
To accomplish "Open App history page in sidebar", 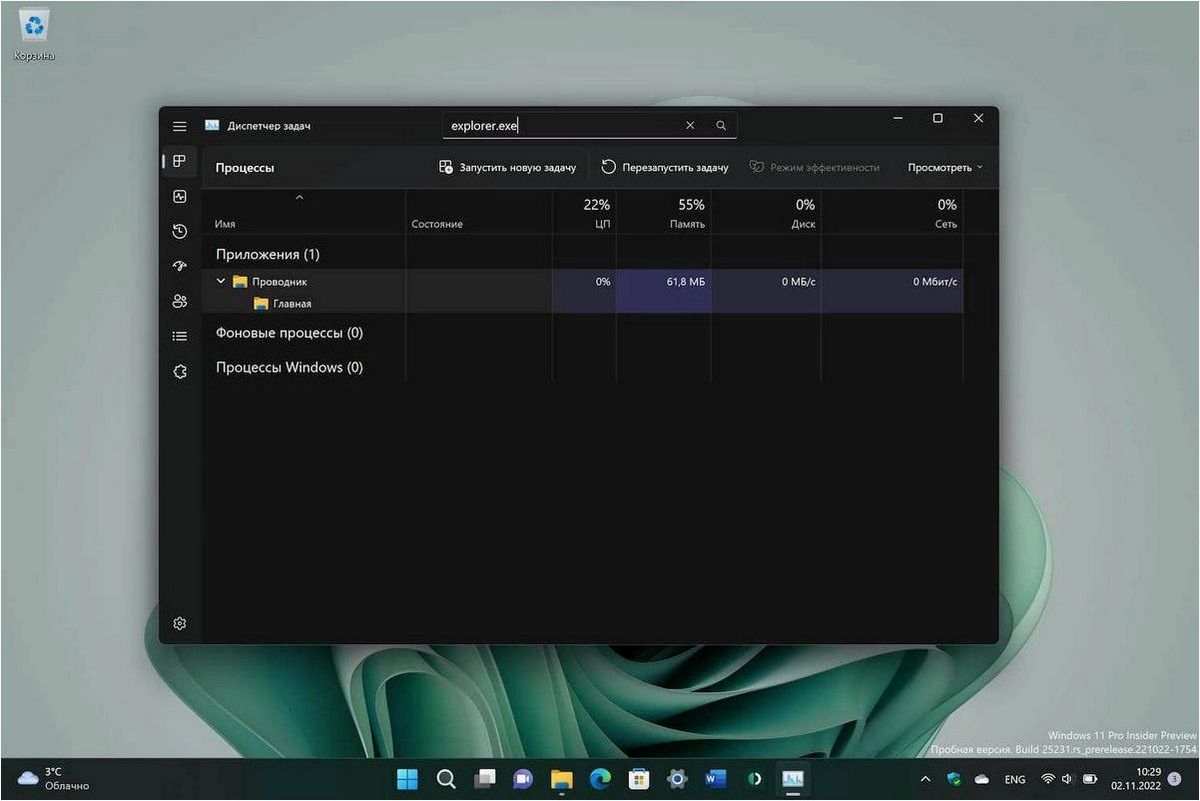I will click(x=180, y=231).
